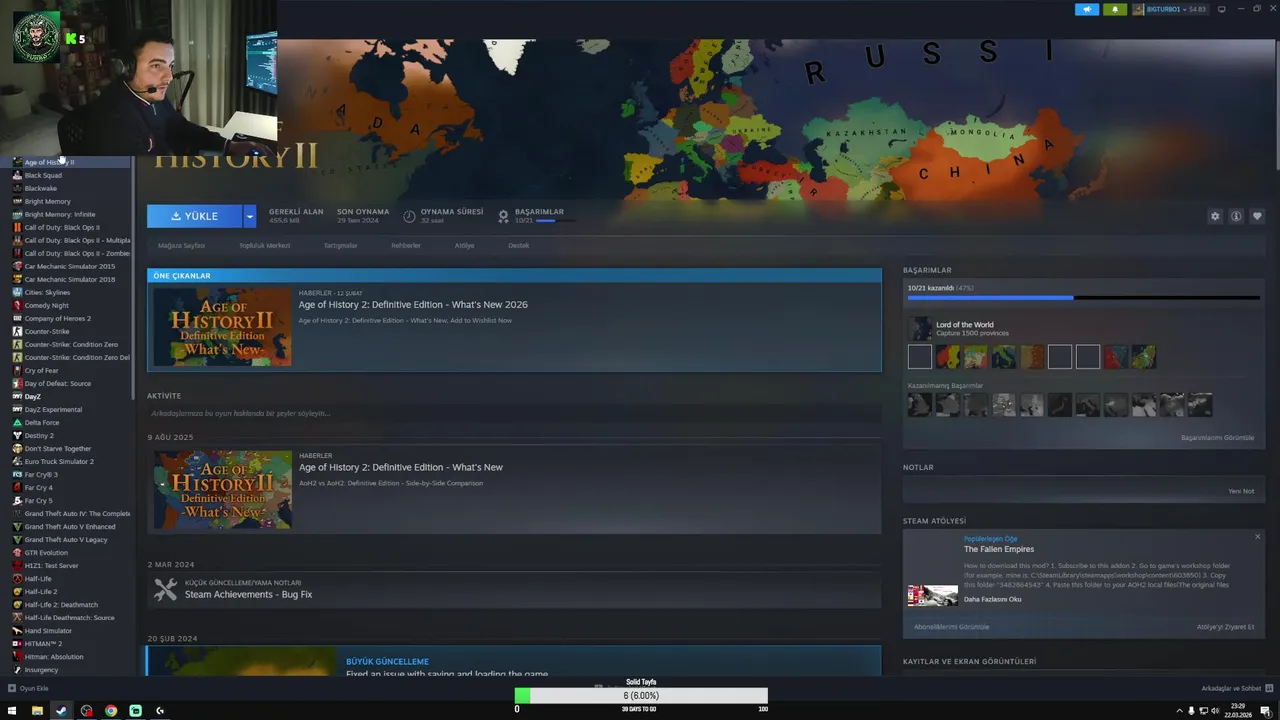Image resolution: width=1280 pixels, height=720 pixels.
Task: Click GTR Evolution game icon
Action: coord(17,552)
